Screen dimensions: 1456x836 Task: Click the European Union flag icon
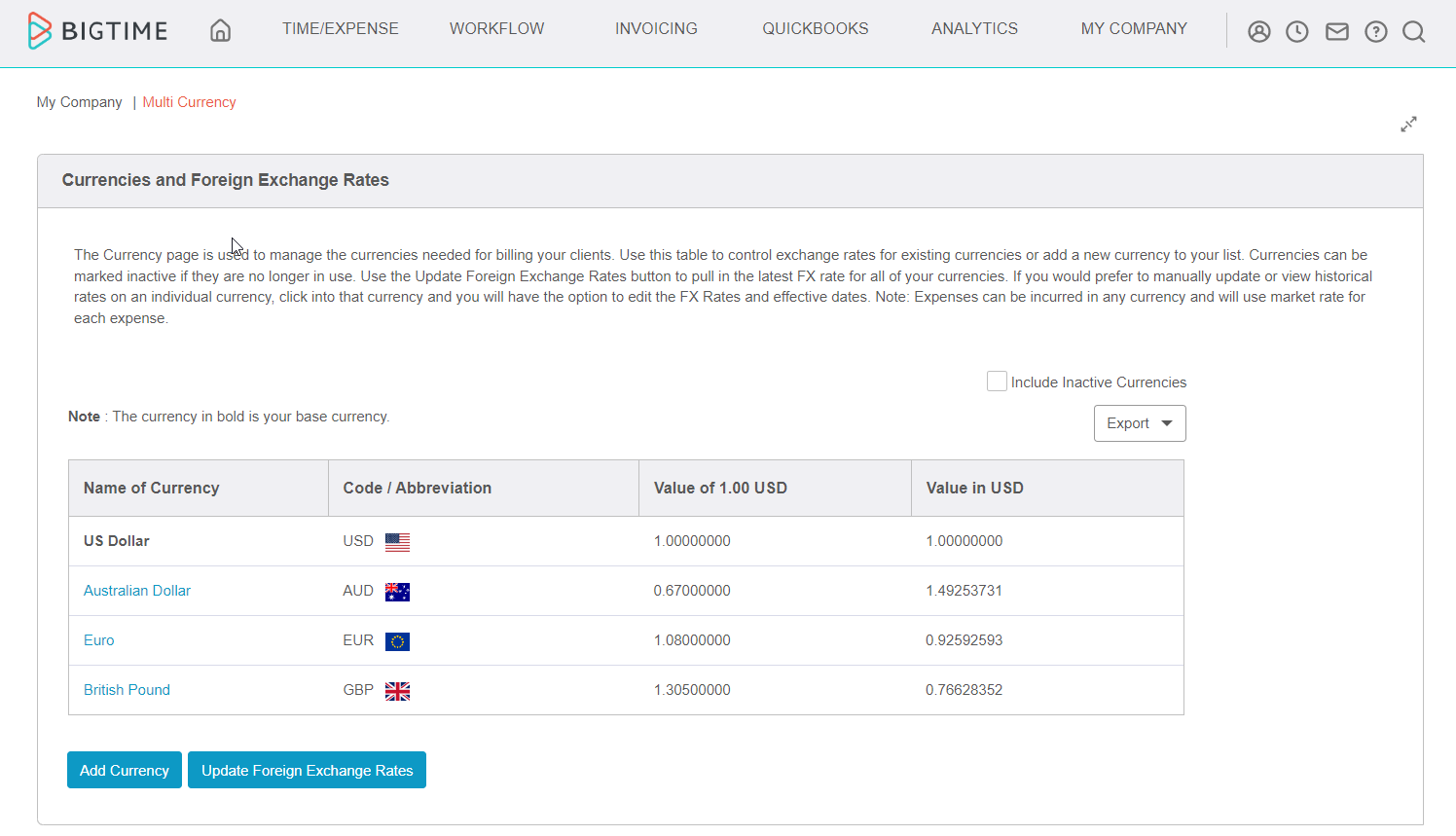coord(397,641)
